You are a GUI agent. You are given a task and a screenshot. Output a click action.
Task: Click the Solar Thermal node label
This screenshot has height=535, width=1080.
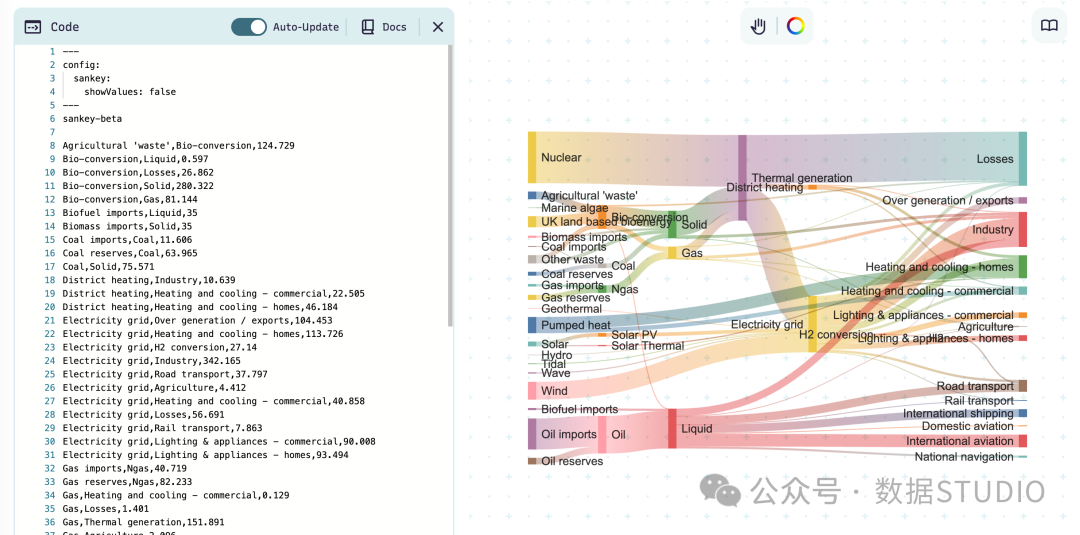click(647, 346)
